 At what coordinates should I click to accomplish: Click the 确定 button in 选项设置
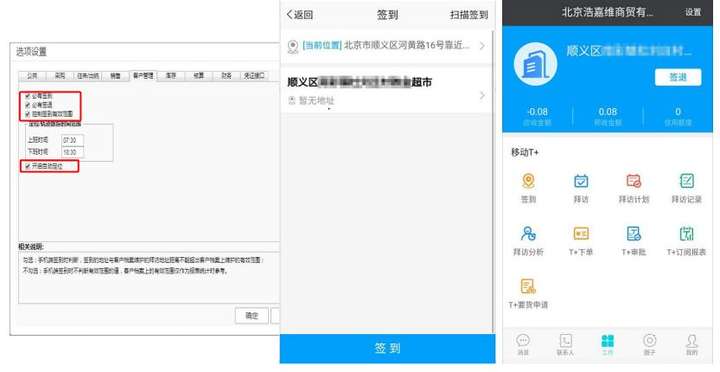pos(252,316)
